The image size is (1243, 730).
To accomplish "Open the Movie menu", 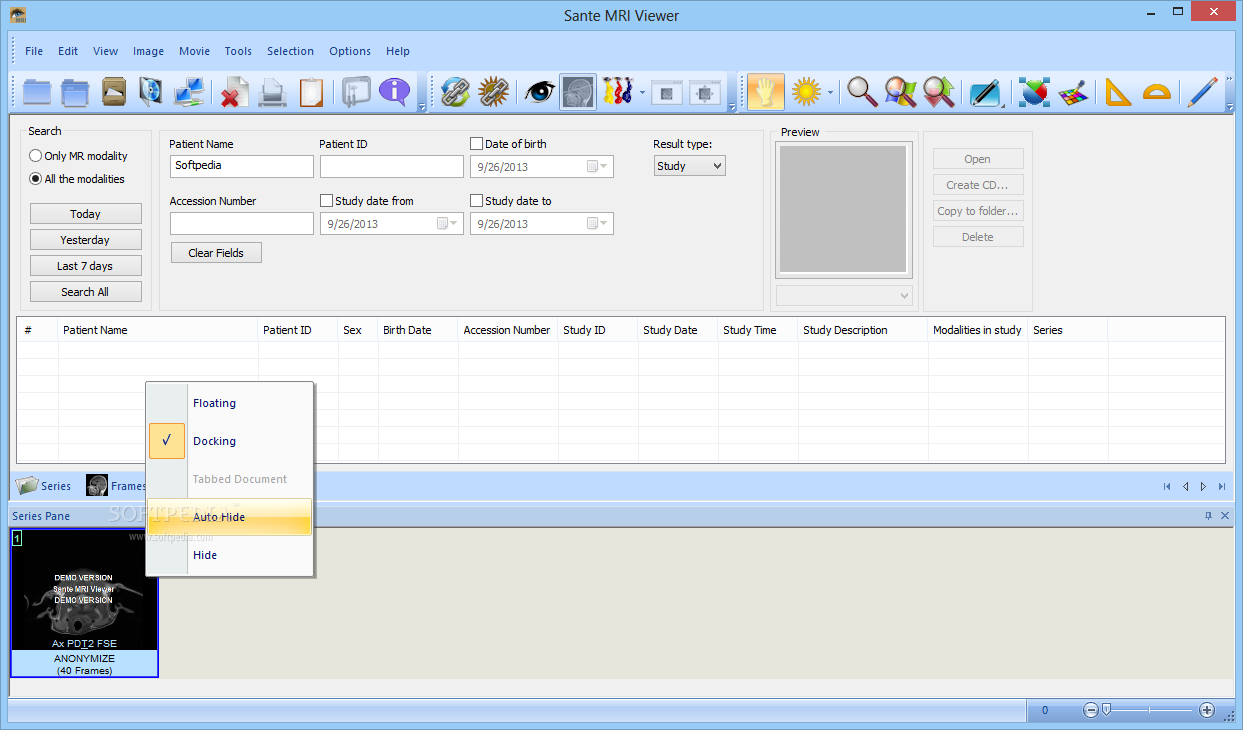I will coord(194,51).
